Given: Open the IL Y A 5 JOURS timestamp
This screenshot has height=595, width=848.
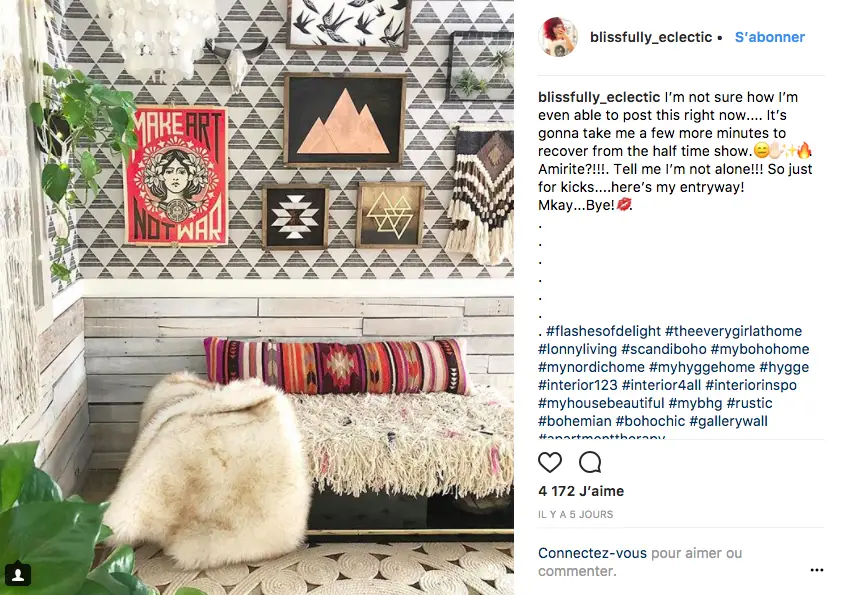Looking at the screenshot, I should [x=575, y=514].
